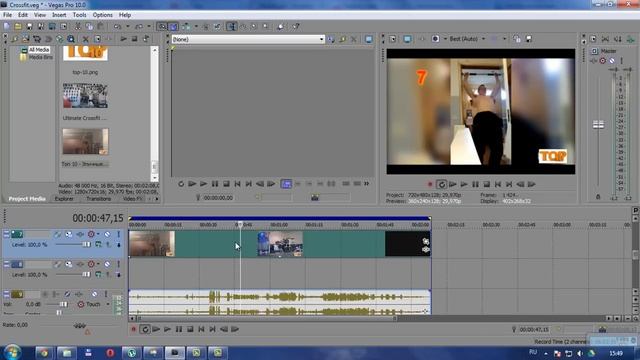Stop playback from timeline transport
This screenshot has width=640, height=360.
pos(190,329)
